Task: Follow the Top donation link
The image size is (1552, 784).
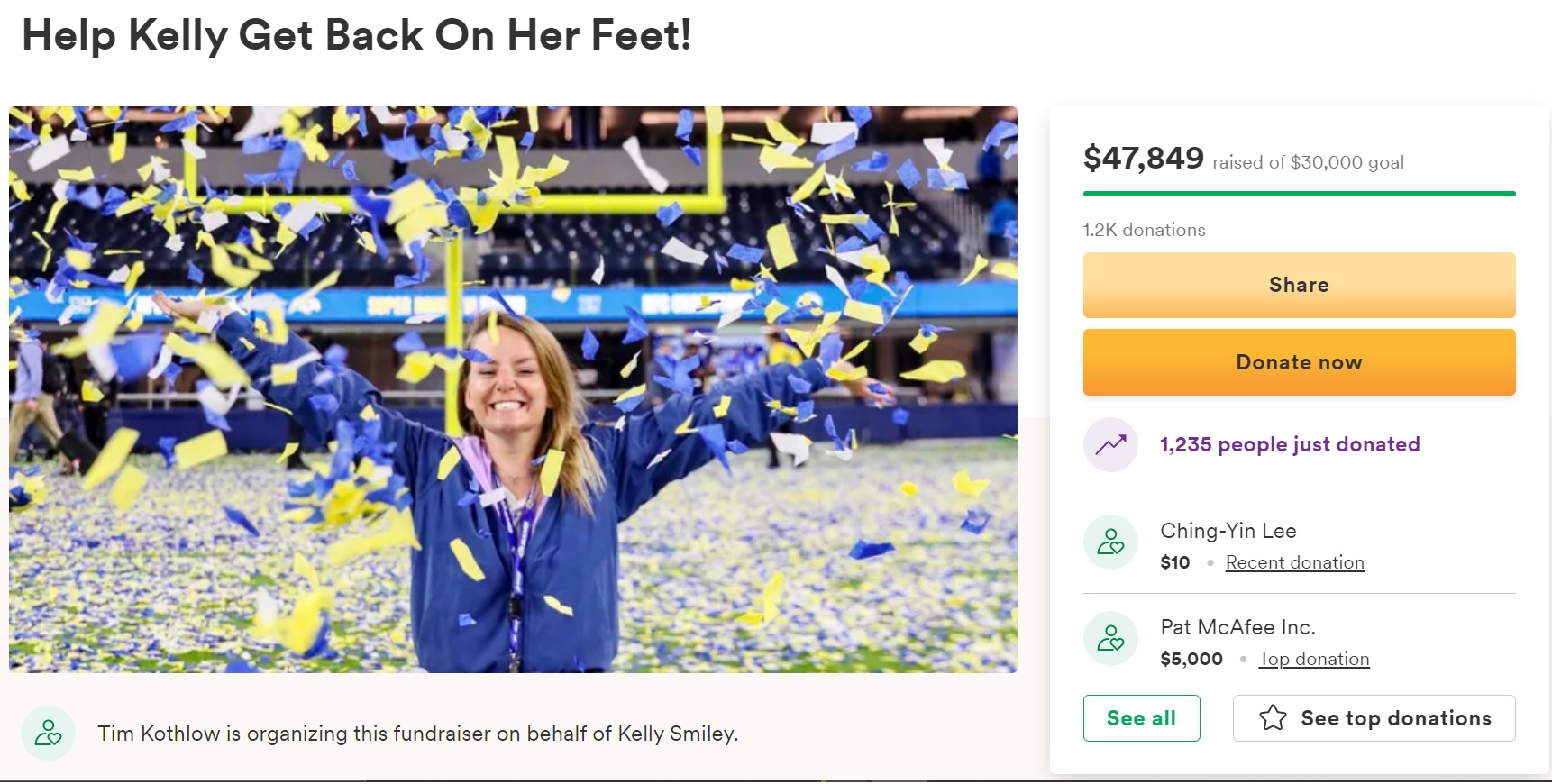Action: 1313,659
